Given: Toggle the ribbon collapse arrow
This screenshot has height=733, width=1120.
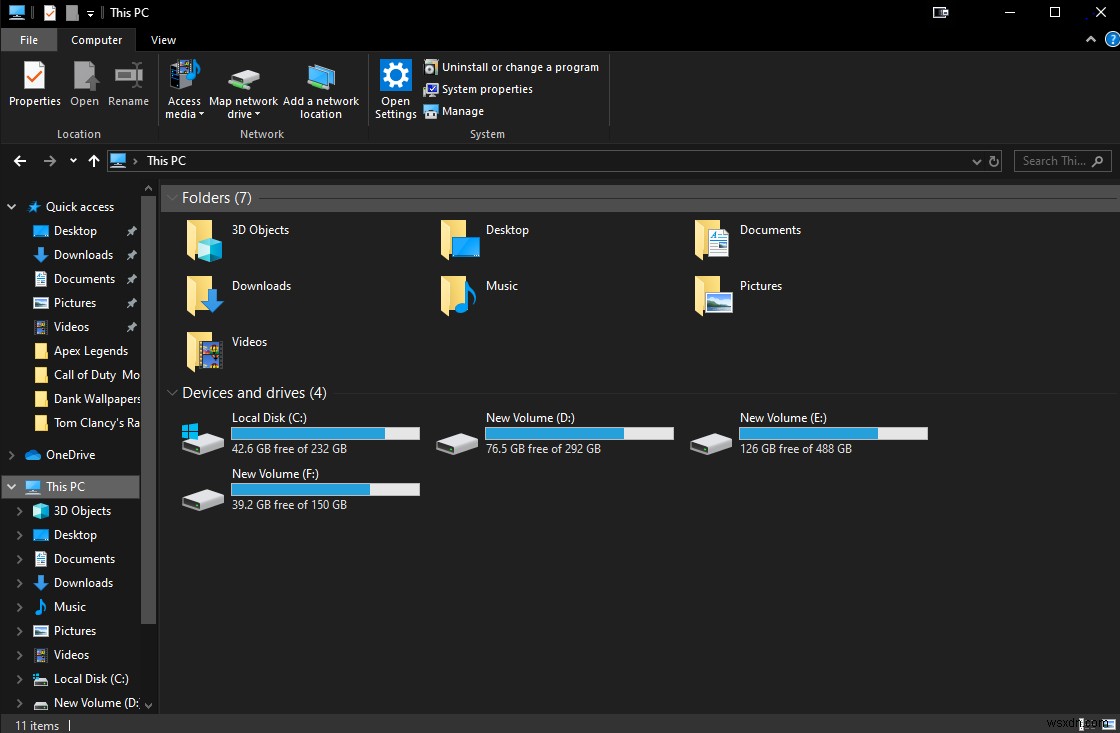Looking at the screenshot, I should [1090, 39].
